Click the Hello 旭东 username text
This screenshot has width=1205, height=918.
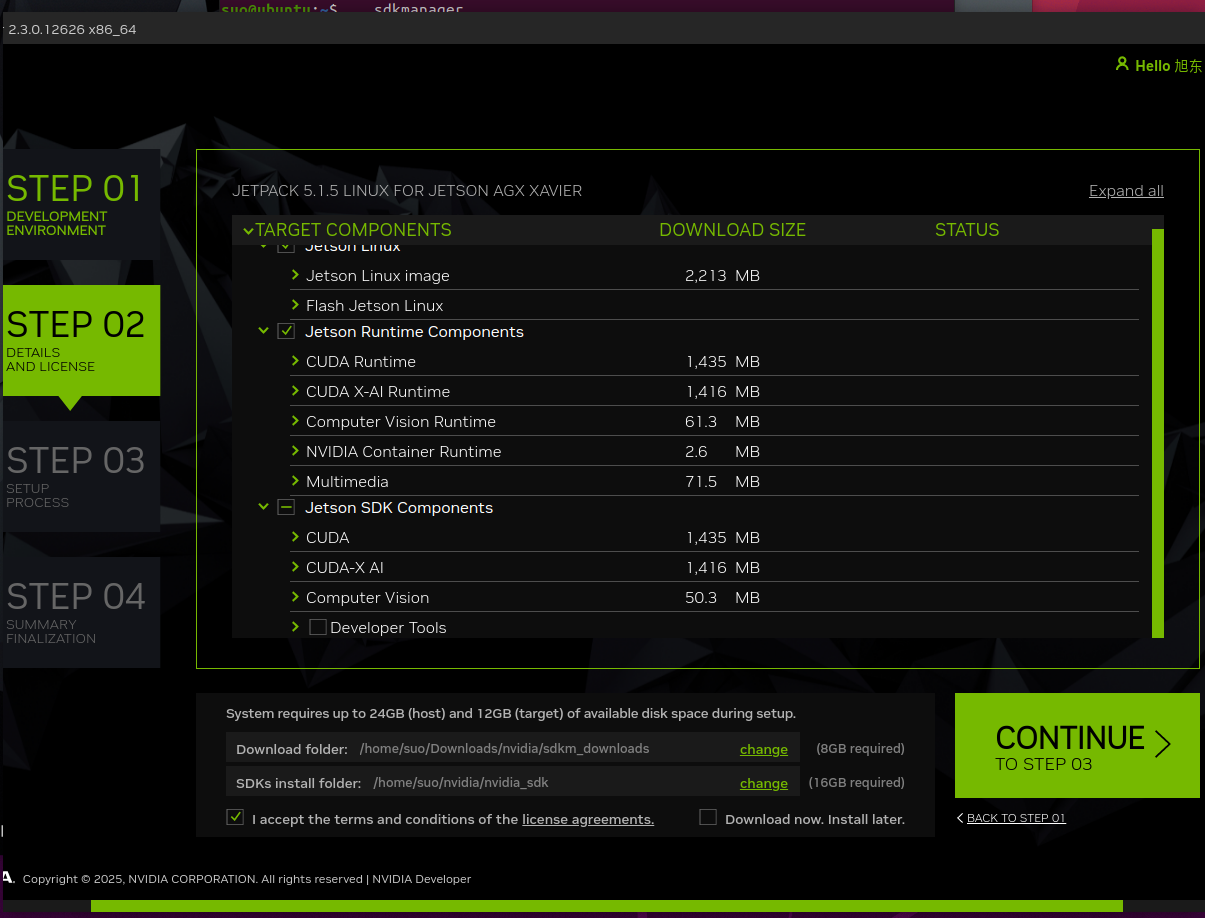1168,65
